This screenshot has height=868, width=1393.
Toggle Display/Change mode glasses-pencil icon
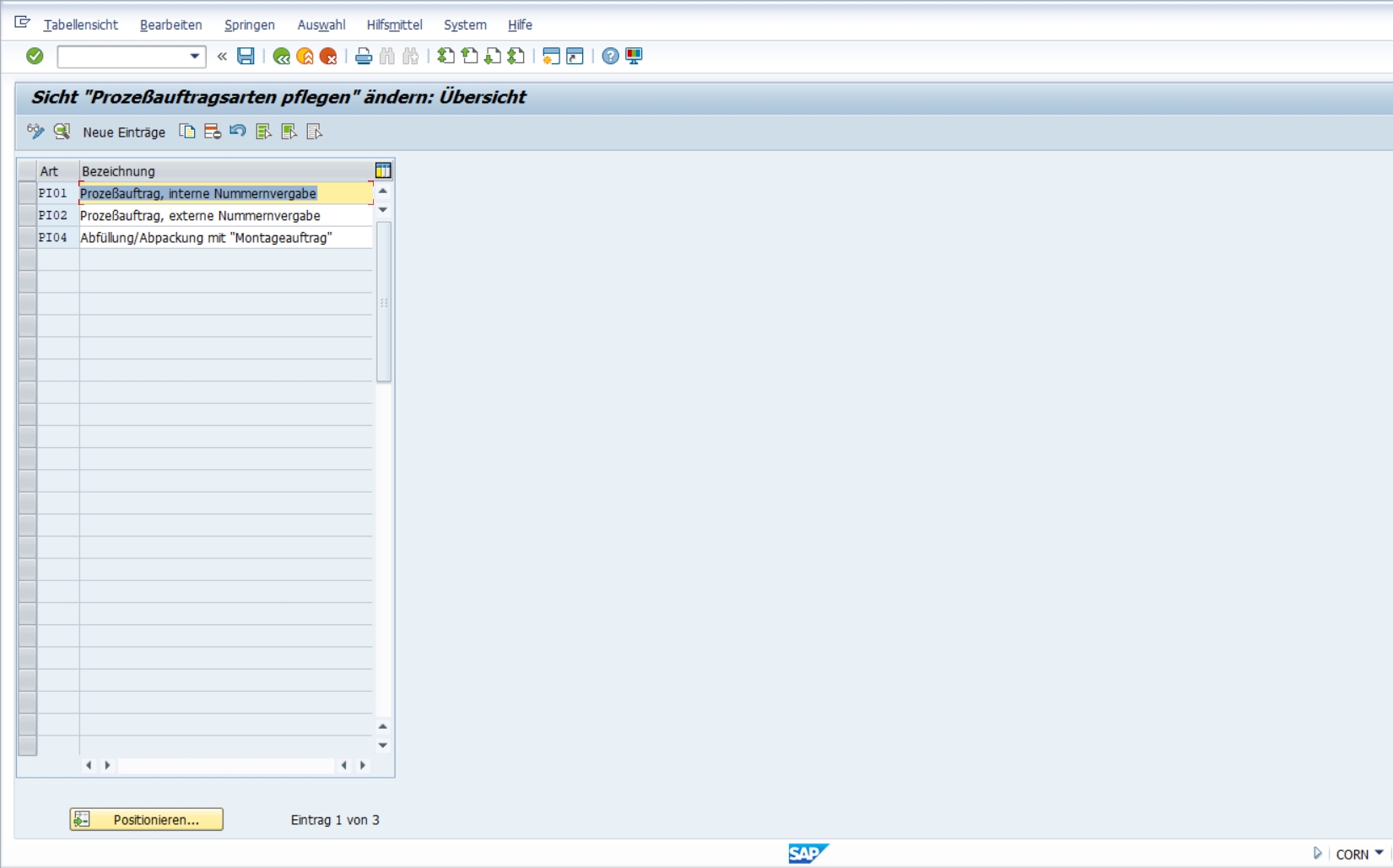[x=35, y=132]
